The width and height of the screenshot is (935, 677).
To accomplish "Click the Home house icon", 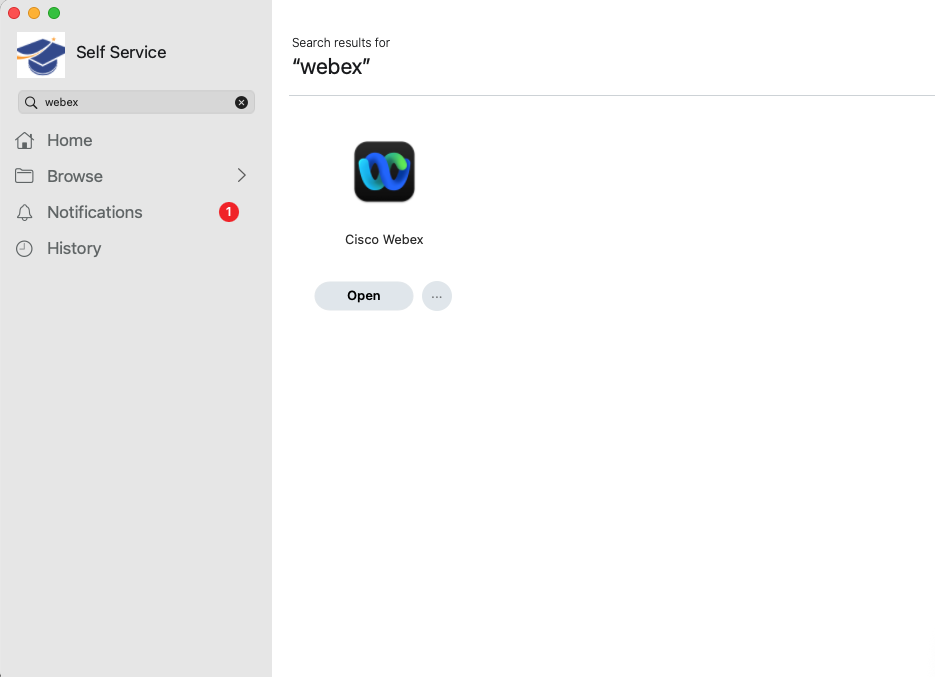I will pyautogui.click(x=24, y=140).
